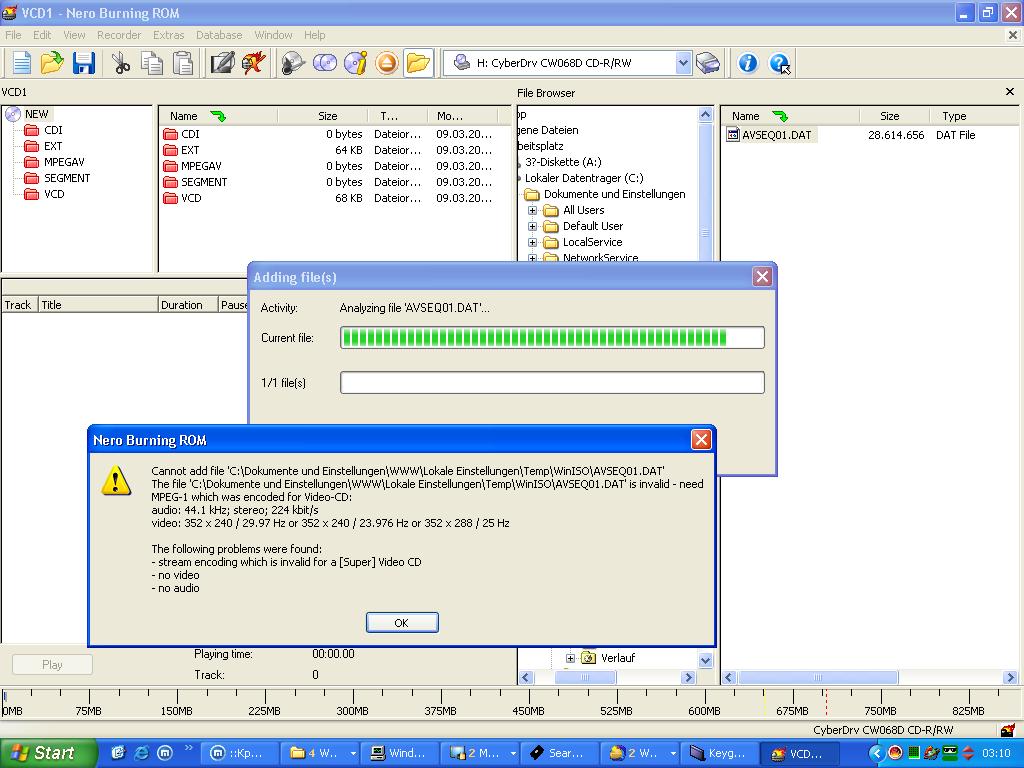The image size is (1024, 768).
Task: Click the burn icon in Nero status bar
Action: tap(1008, 729)
